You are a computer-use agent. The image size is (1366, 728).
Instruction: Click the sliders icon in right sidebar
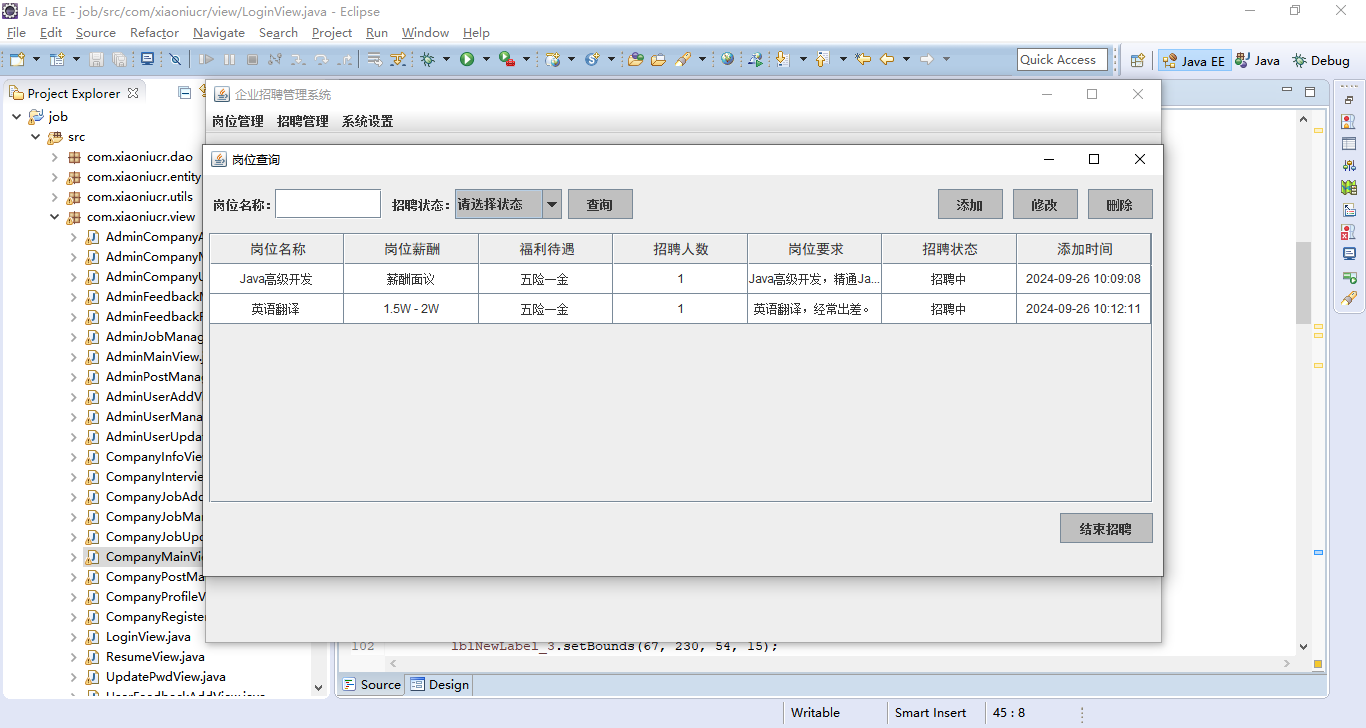1349,165
